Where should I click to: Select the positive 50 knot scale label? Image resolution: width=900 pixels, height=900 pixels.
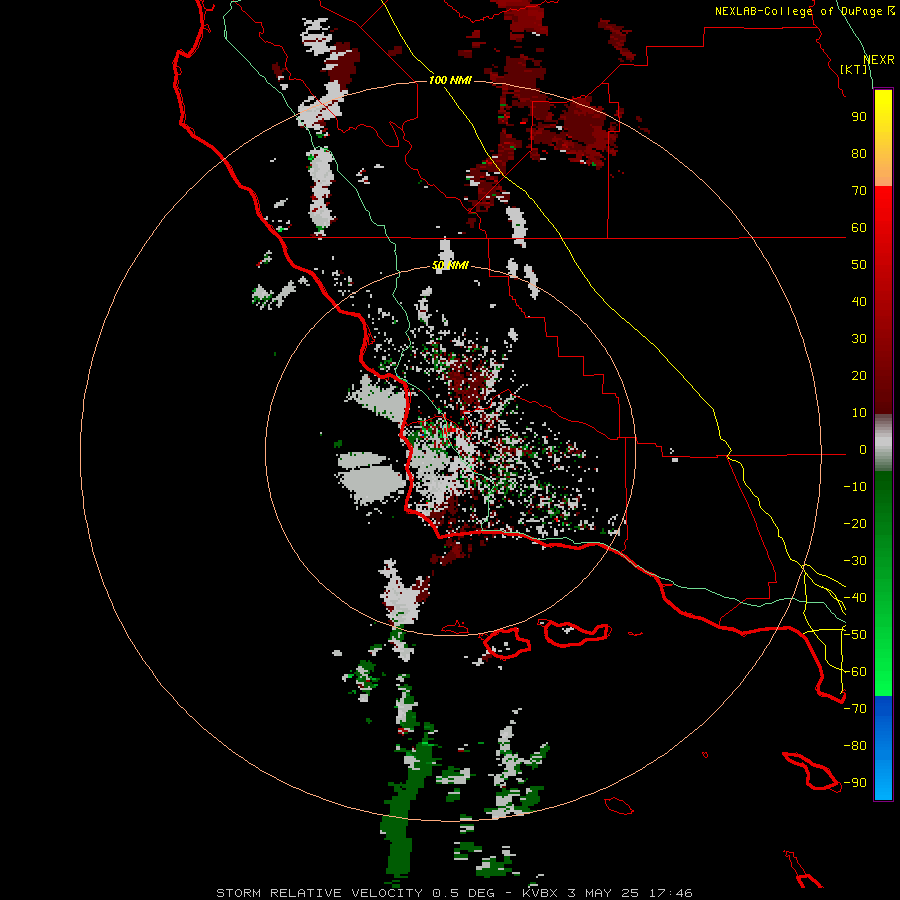(x=859, y=265)
